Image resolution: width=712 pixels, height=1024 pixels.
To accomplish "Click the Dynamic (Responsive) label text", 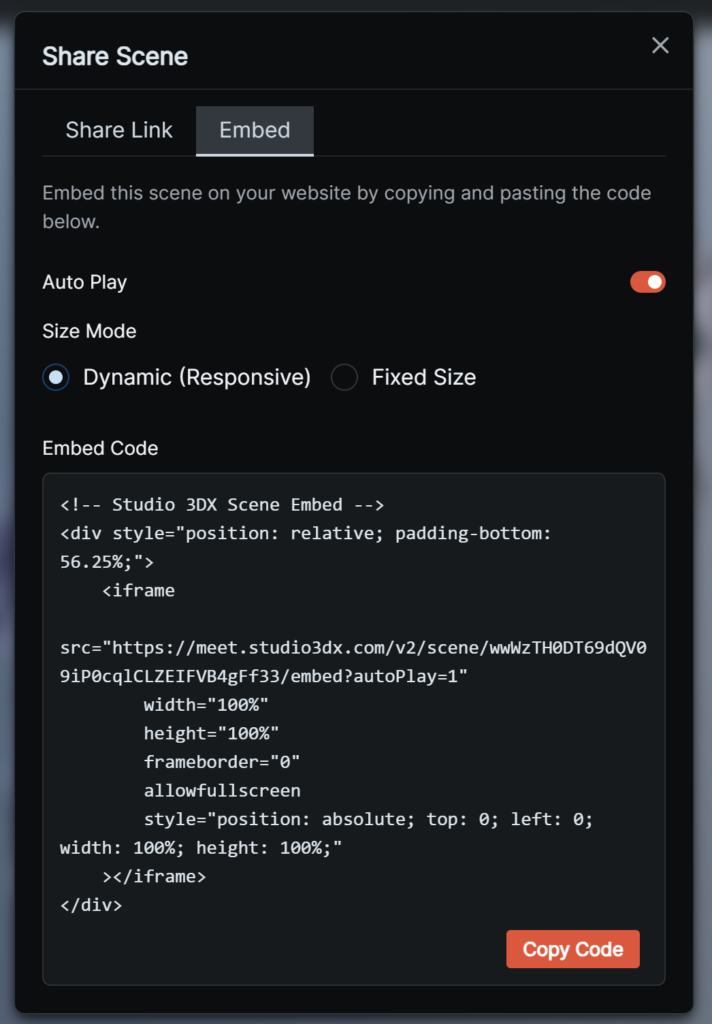I will point(197,377).
